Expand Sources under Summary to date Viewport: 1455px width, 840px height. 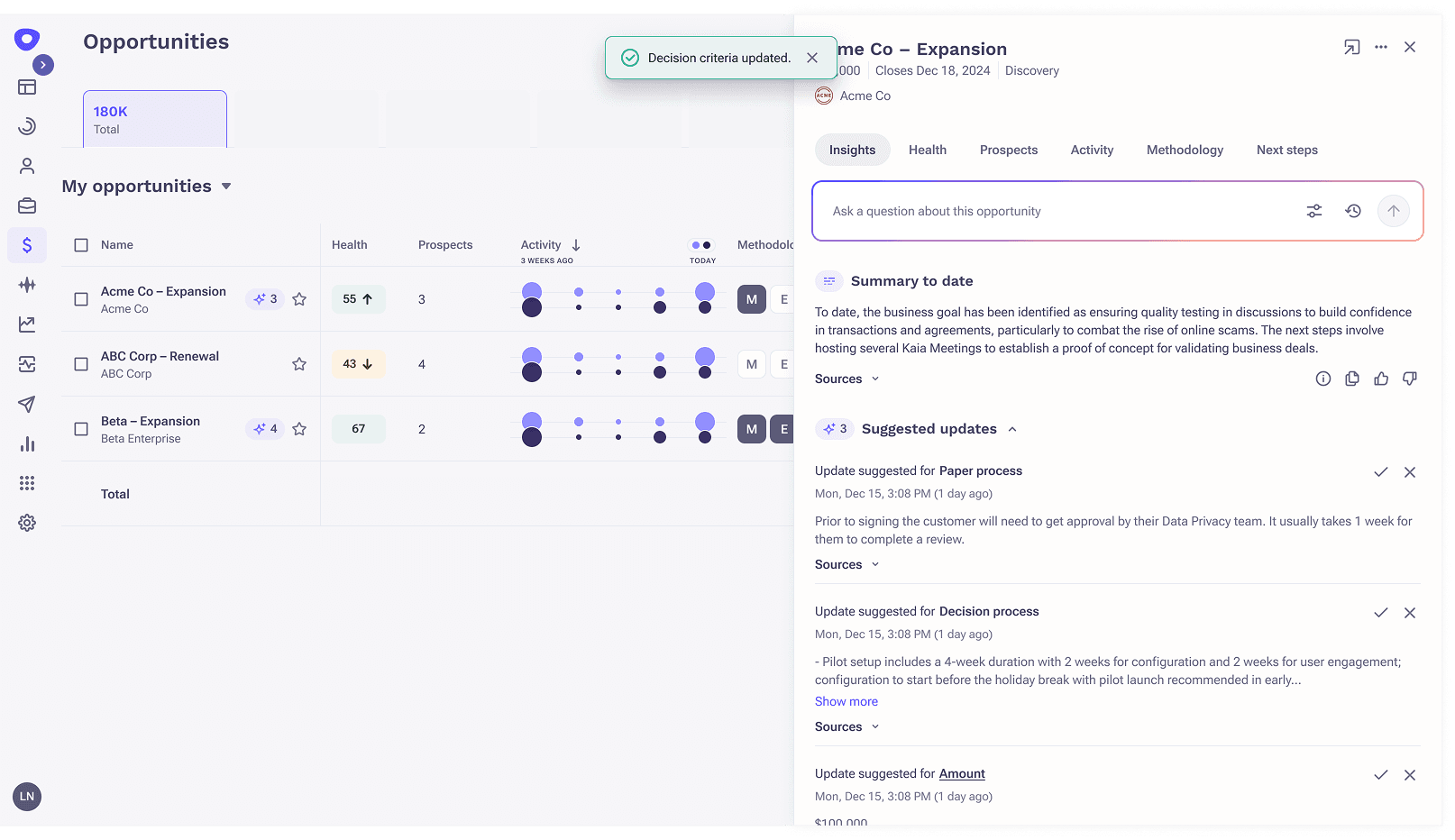click(x=846, y=379)
